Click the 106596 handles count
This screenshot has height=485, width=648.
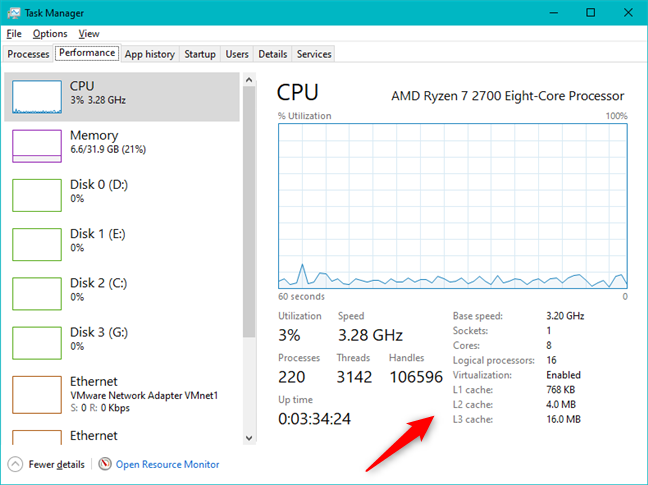click(416, 377)
